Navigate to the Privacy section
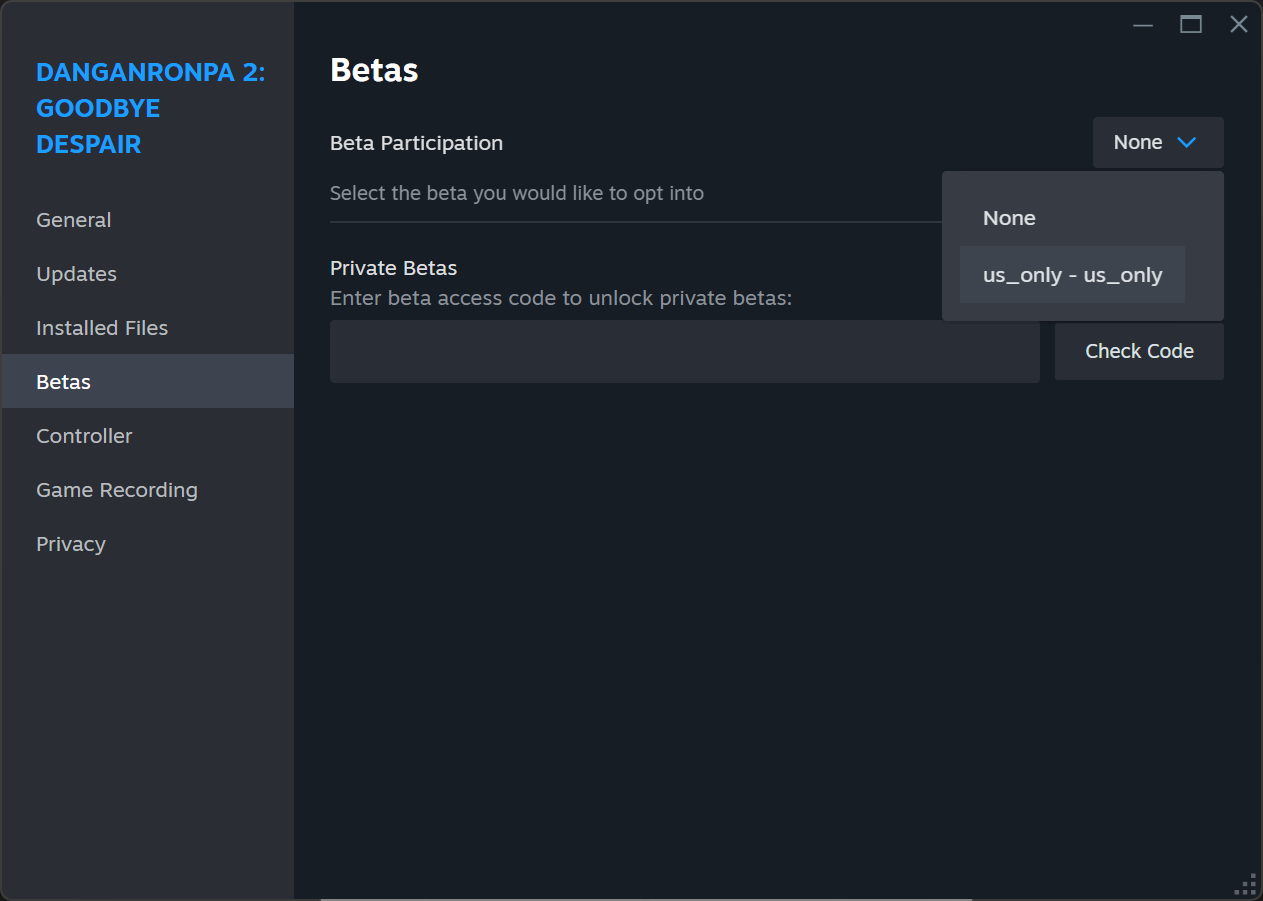This screenshot has width=1263, height=901. pyautogui.click(x=71, y=544)
